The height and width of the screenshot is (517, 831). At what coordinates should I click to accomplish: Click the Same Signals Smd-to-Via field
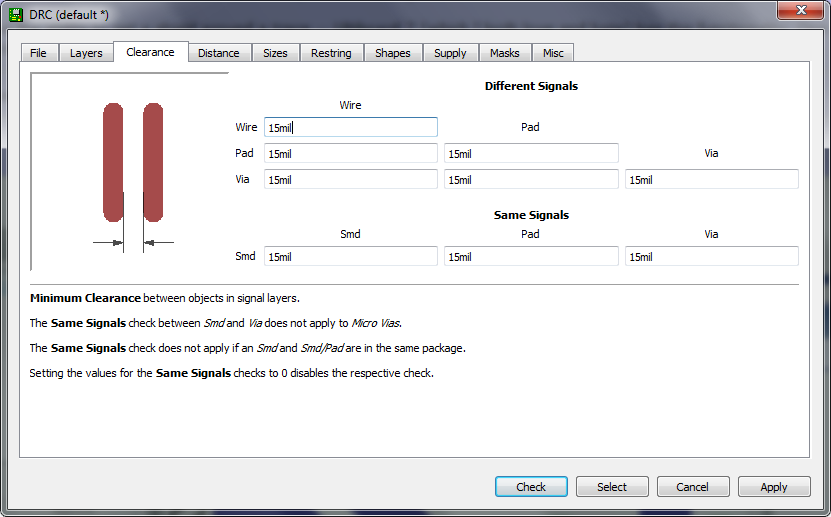712,256
